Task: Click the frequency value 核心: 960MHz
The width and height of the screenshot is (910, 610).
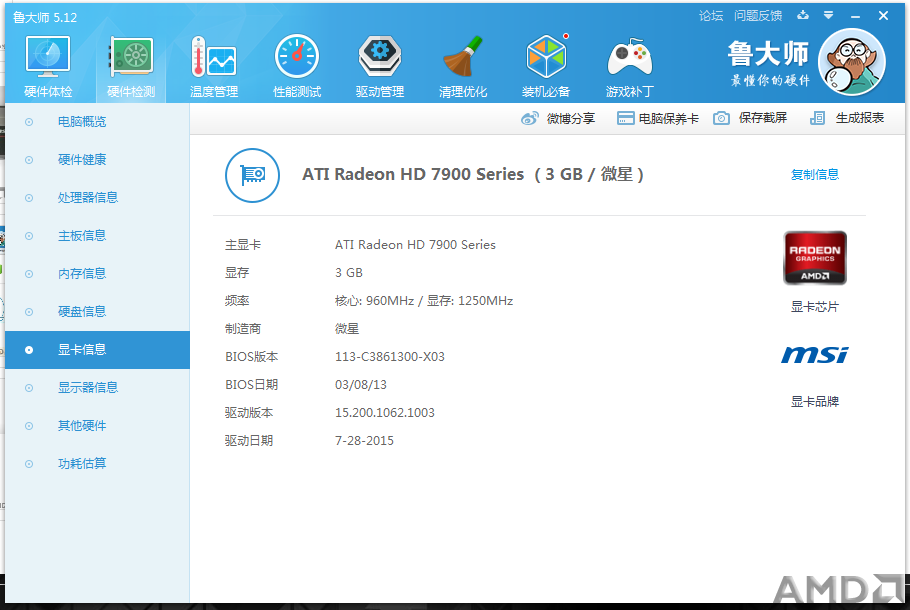Action: click(374, 301)
